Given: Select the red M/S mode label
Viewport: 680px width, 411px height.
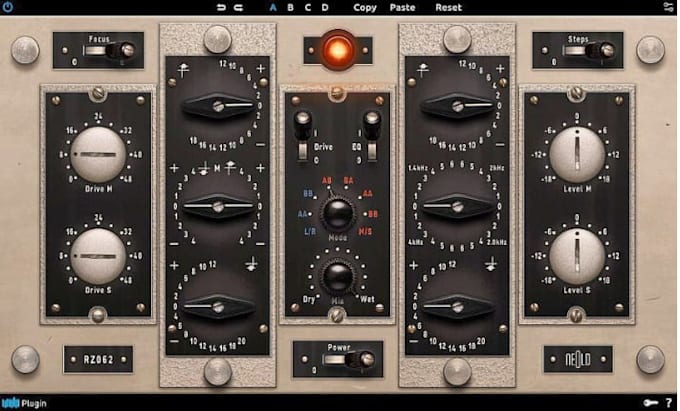Looking at the screenshot, I should (x=365, y=232).
